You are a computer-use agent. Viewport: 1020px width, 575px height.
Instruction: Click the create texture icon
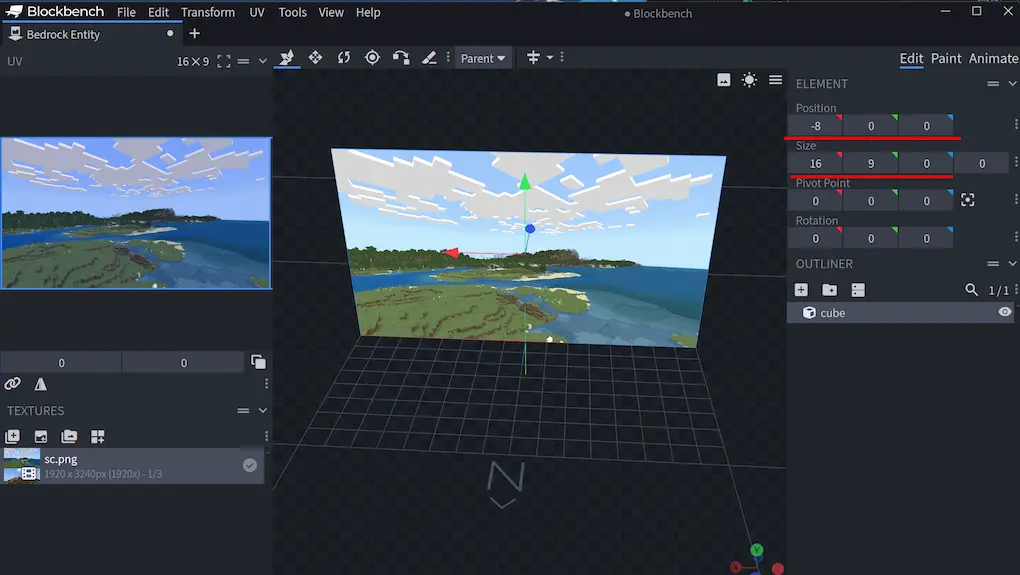coord(12,436)
